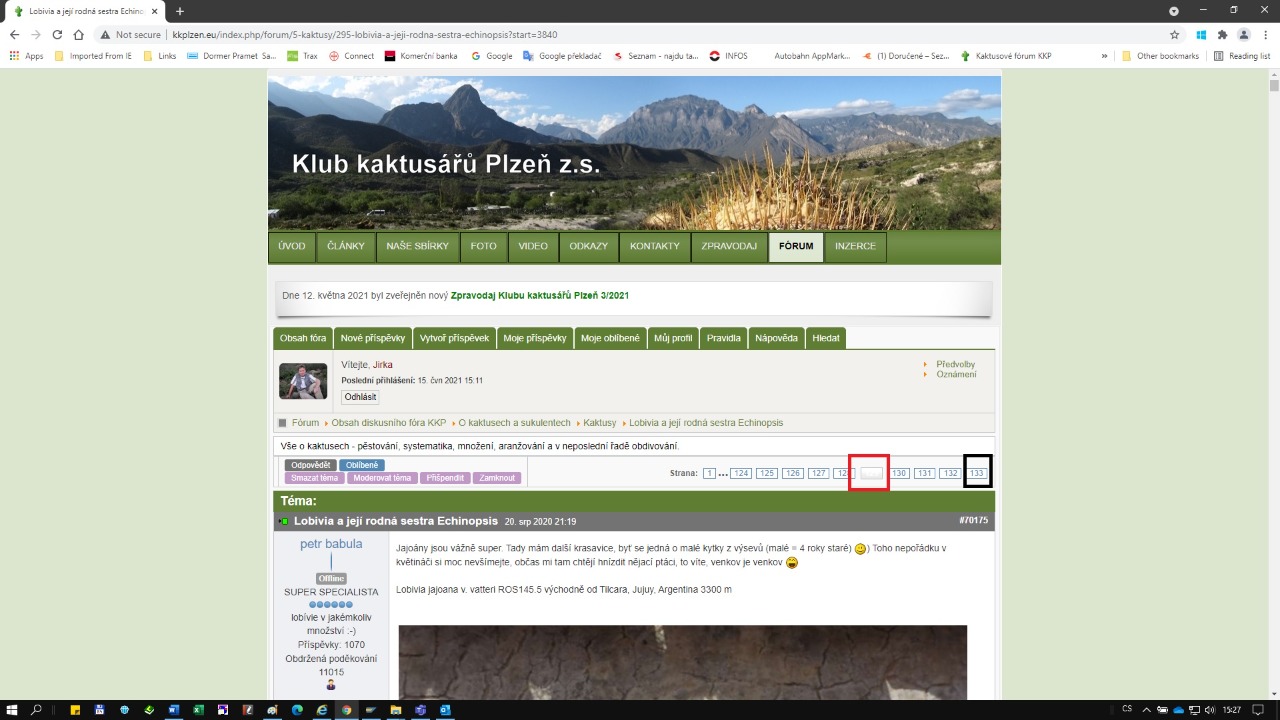The width and height of the screenshot is (1280, 720).
Task: Click the Smazat téma button
Action: (315, 478)
